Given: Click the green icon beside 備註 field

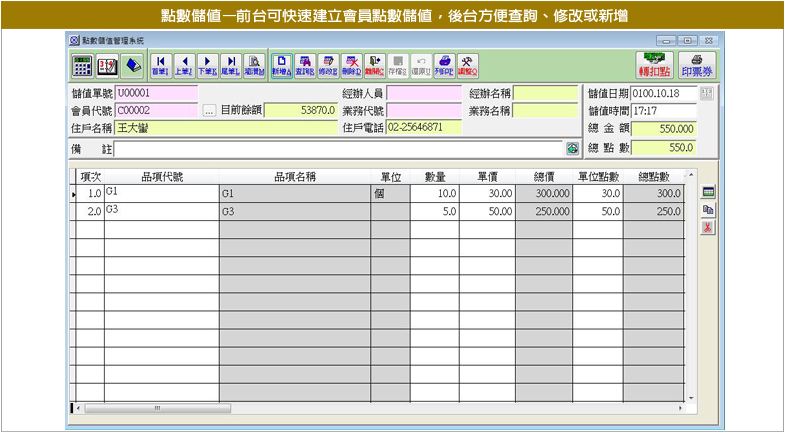Looking at the screenshot, I should 572,148.
